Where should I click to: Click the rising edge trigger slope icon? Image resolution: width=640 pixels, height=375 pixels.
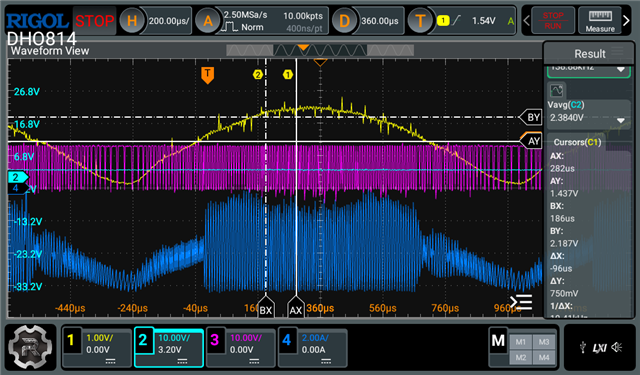[x=457, y=20]
